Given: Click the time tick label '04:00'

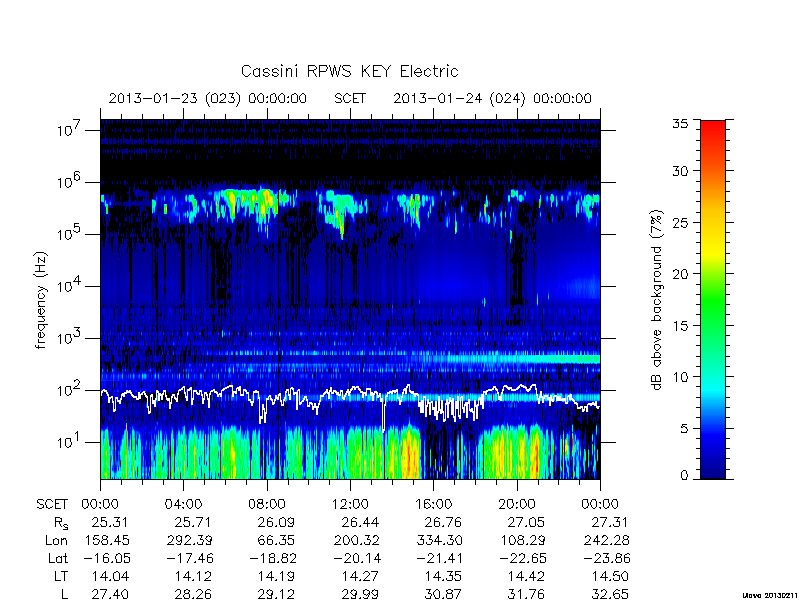Looking at the screenshot, I should tap(183, 505).
